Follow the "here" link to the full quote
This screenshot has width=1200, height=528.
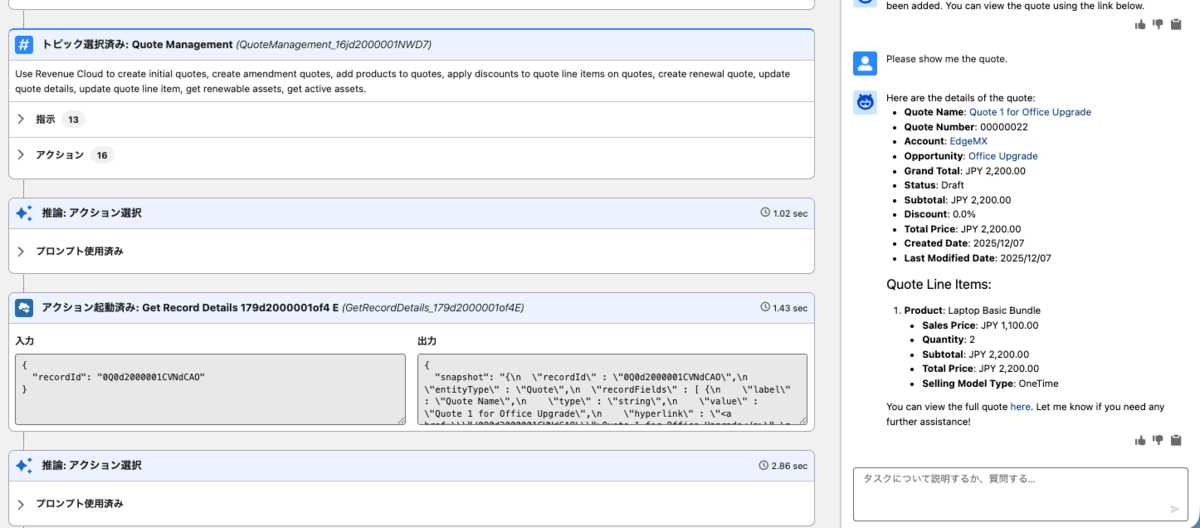(1020, 407)
